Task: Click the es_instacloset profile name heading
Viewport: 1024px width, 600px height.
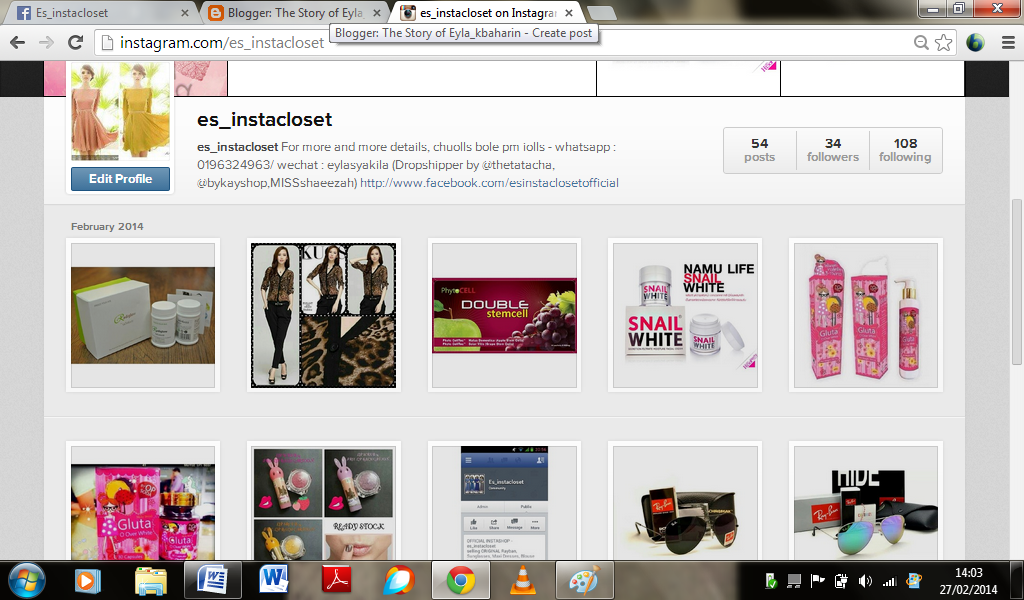Action: (x=264, y=119)
